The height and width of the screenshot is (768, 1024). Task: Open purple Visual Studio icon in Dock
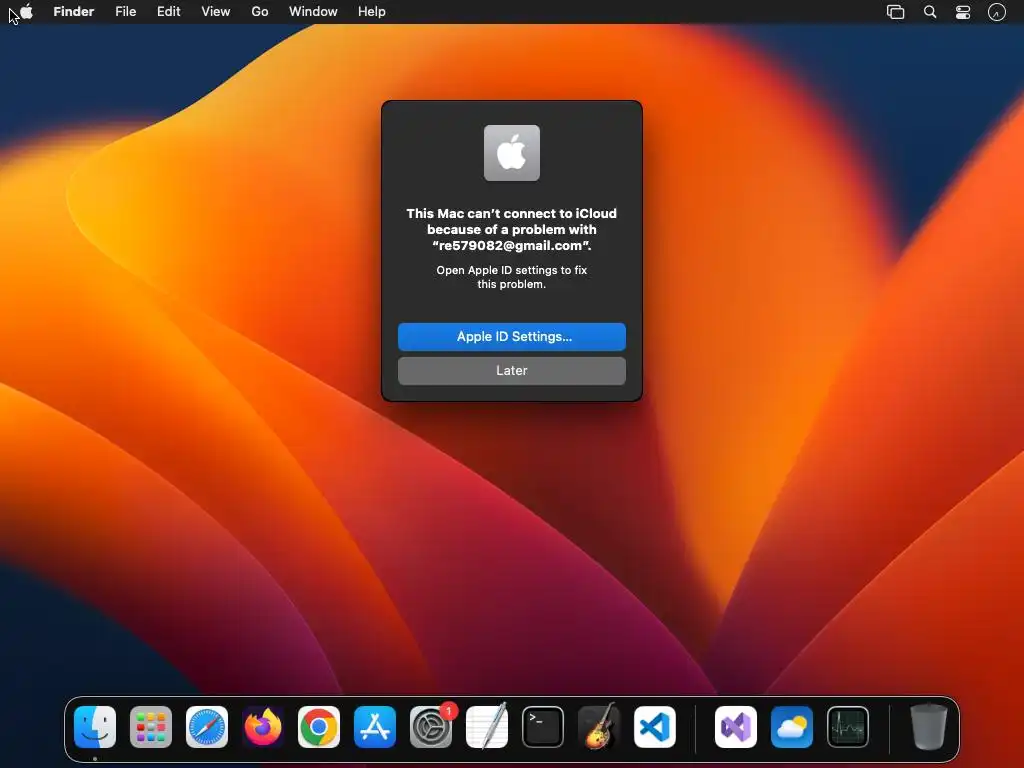(736, 727)
